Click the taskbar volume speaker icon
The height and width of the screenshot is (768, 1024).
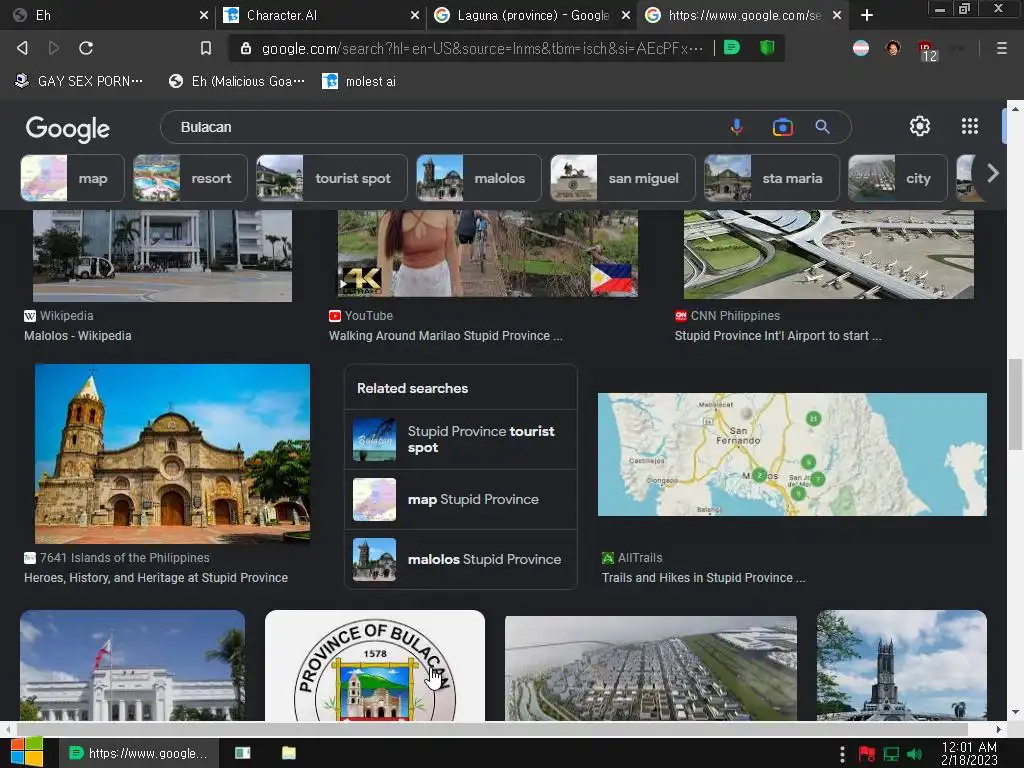[x=914, y=754]
